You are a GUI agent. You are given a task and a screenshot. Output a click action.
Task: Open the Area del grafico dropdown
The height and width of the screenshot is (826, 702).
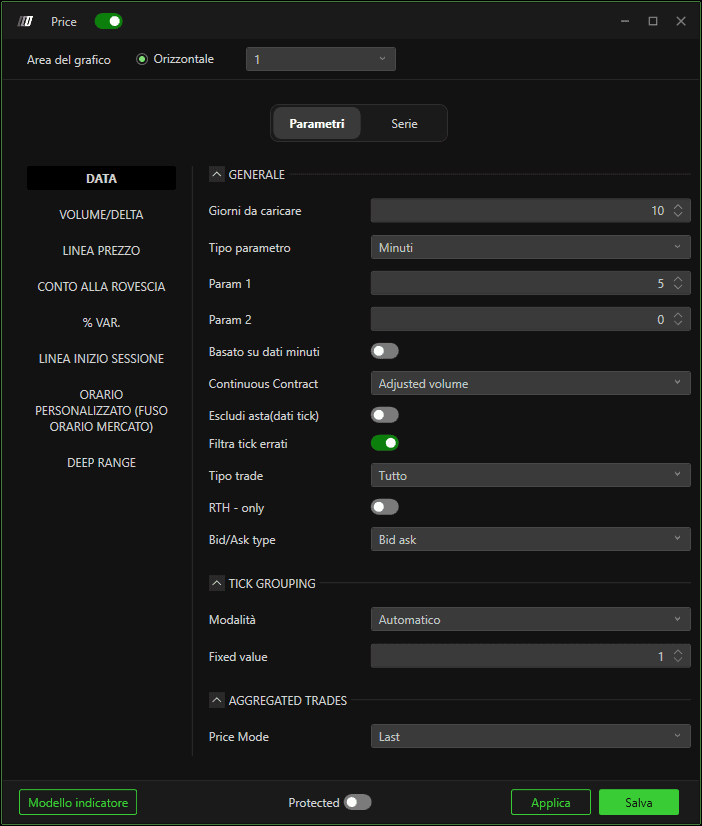(321, 59)
